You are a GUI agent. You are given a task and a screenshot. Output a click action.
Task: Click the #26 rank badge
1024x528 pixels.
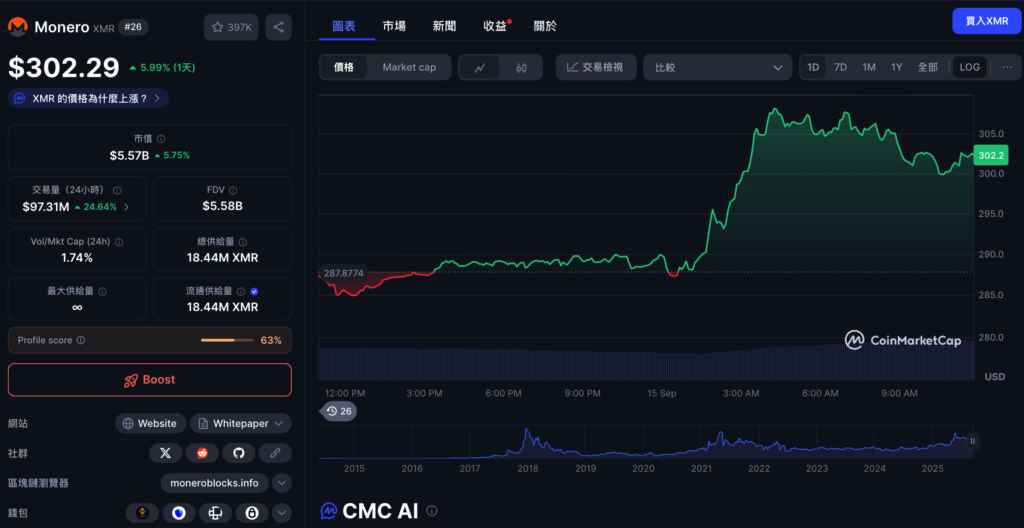[x=133, y=27]
